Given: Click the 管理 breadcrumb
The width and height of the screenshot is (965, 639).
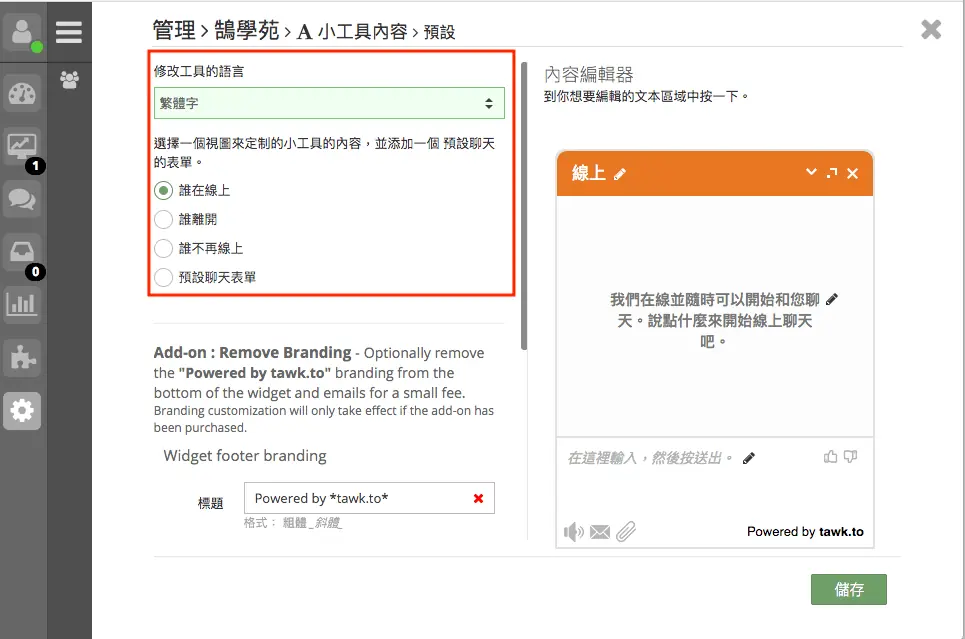Looking at the screenshot, I should [174, 30].
